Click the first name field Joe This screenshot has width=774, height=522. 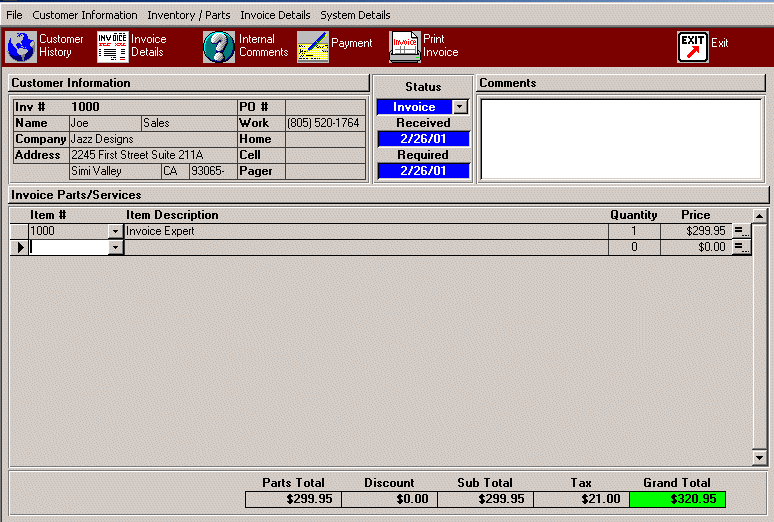point(105,123)
